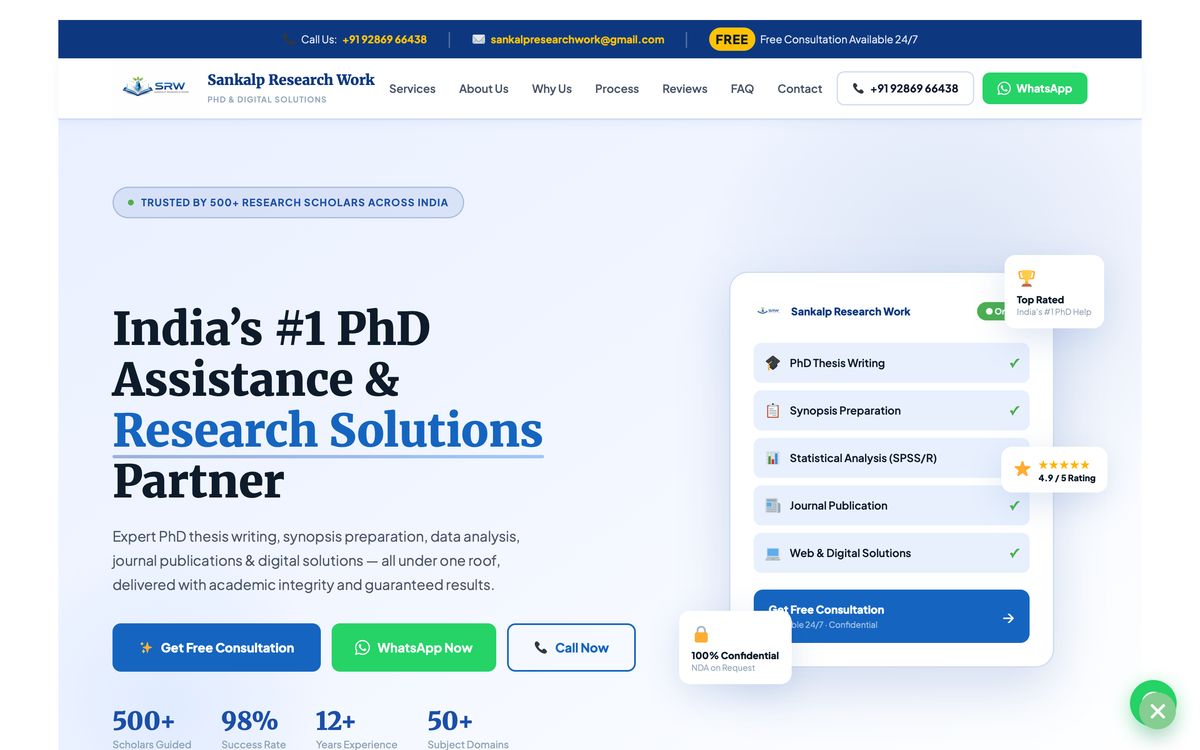Click the small logo in the card header
This screenshot has width=1200, height=750.
coord(768,311)
